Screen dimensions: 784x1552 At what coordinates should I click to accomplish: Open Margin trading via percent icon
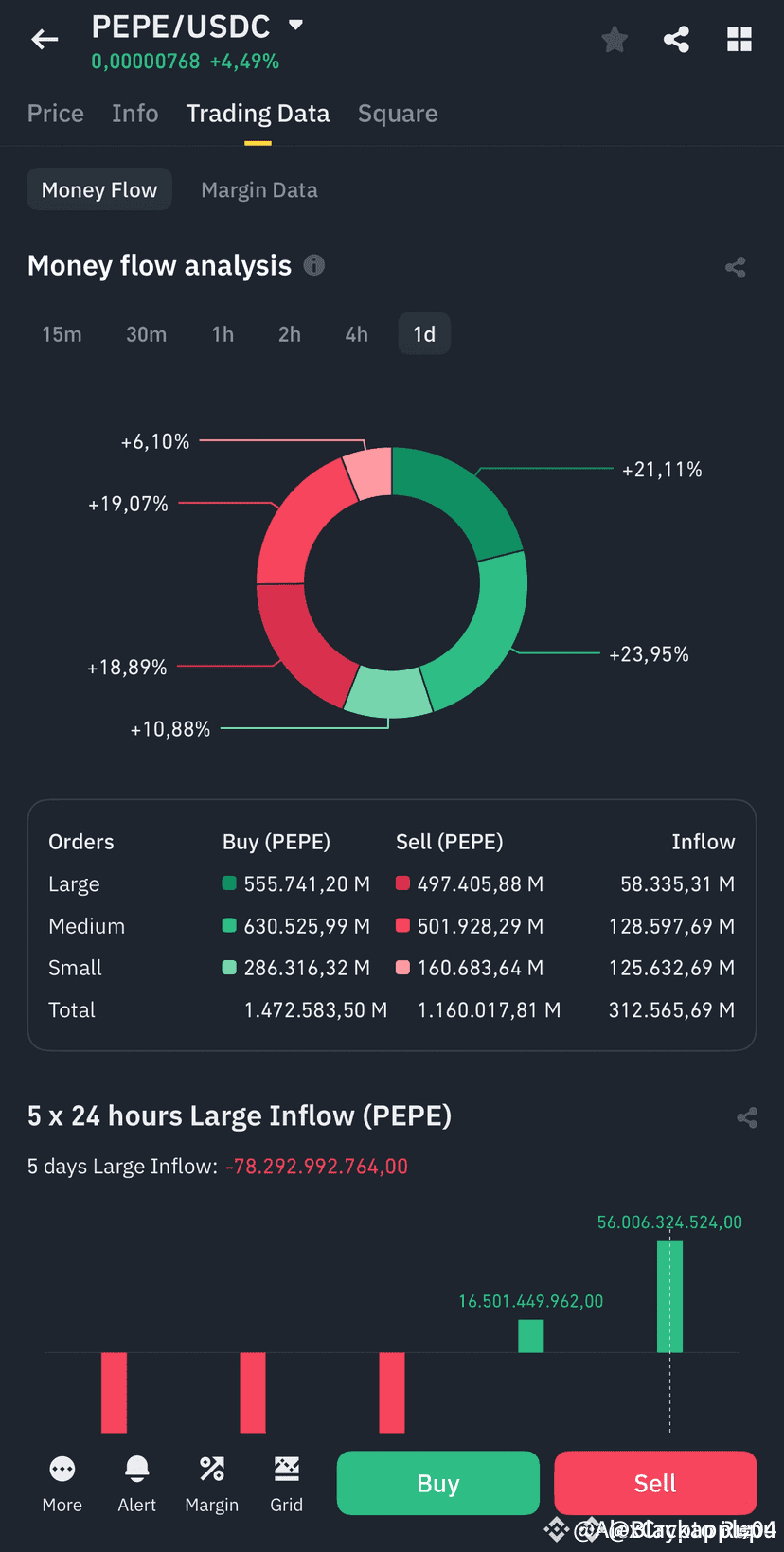tap(211, 1469)
